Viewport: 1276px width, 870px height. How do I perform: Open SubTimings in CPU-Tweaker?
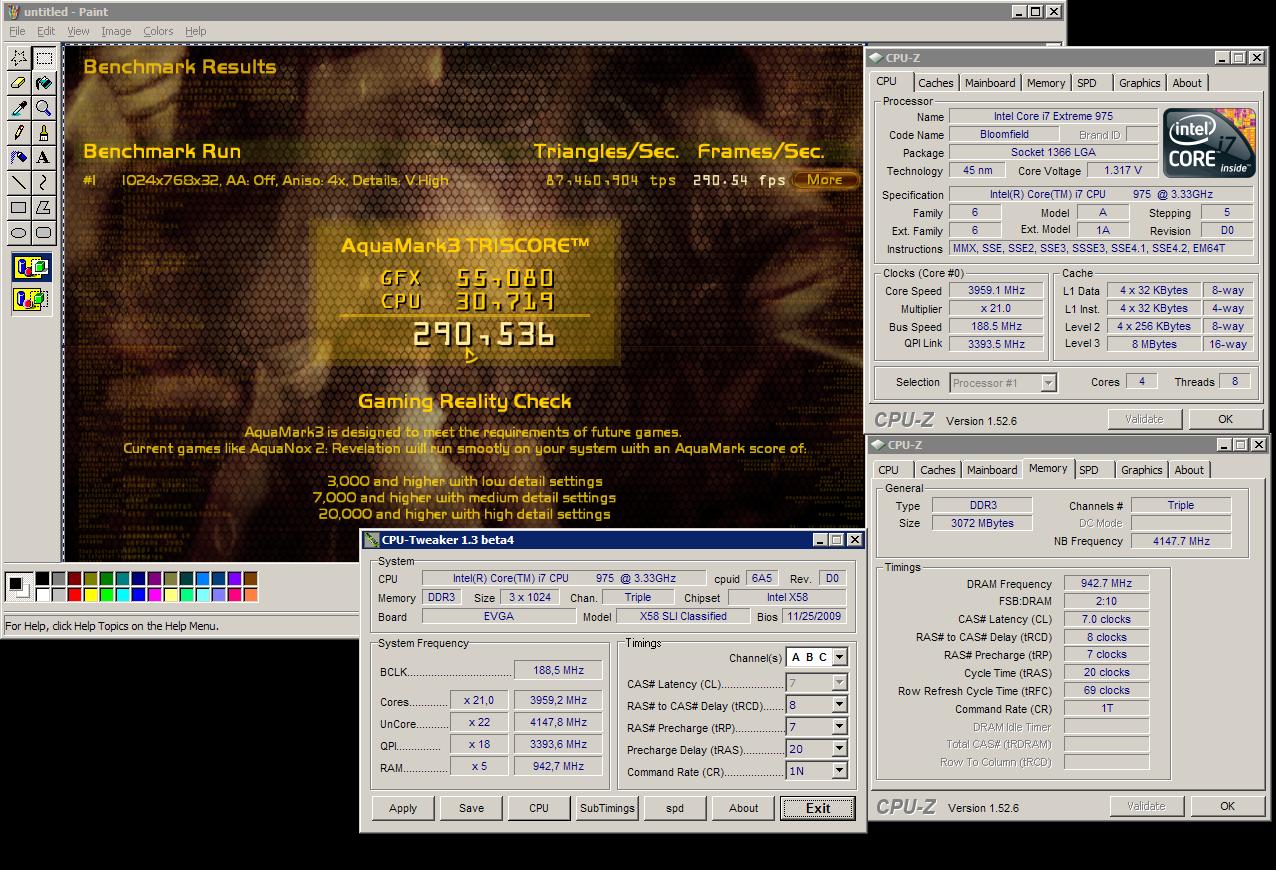[607, 808]
